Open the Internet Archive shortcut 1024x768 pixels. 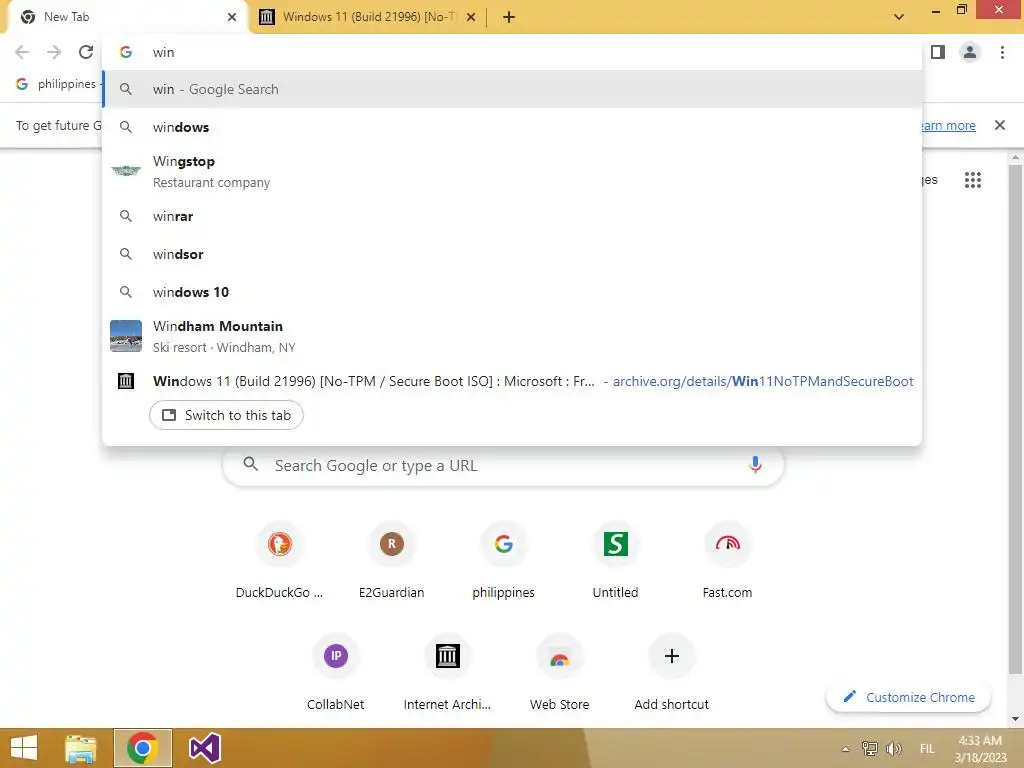(x=447, y=673)
